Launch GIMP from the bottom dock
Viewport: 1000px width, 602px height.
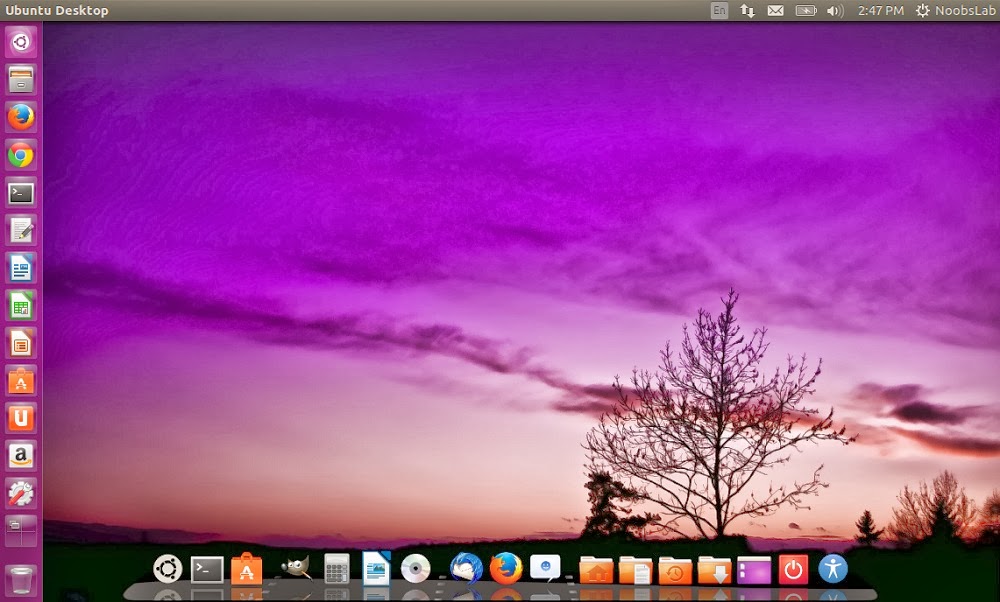click(x=295, y=569)
